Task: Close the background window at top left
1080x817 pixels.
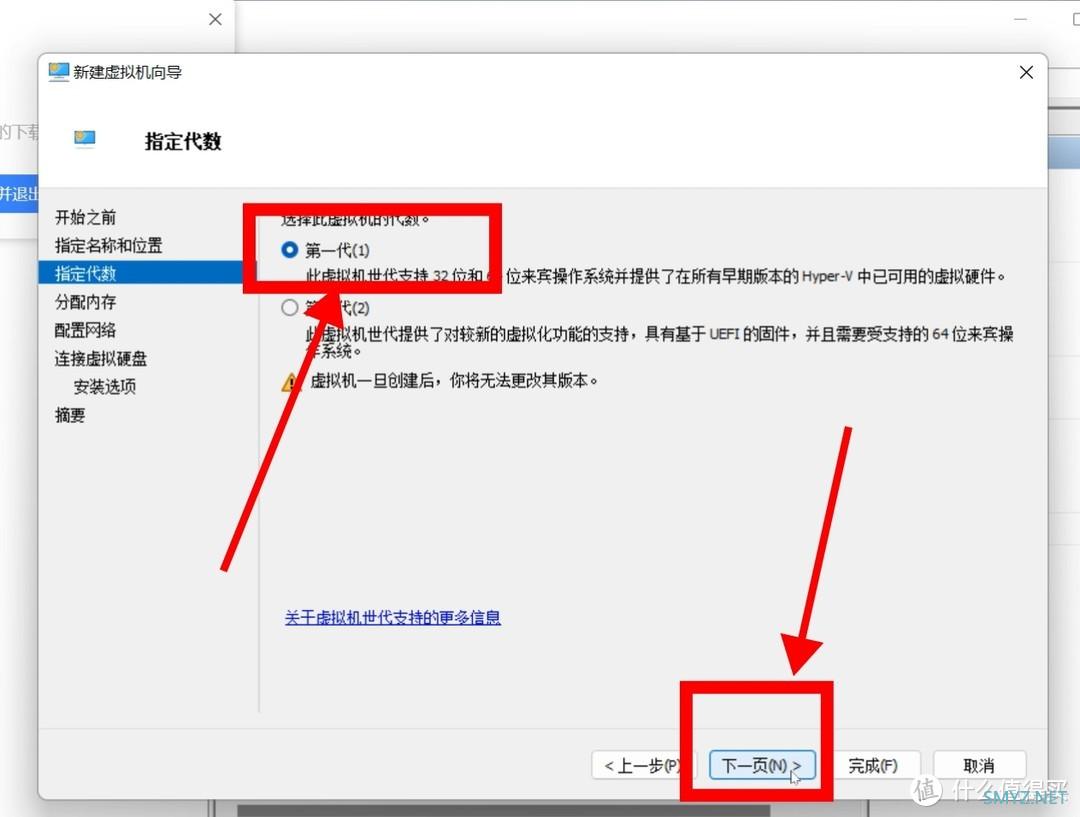Action: (x=216, y=19)
